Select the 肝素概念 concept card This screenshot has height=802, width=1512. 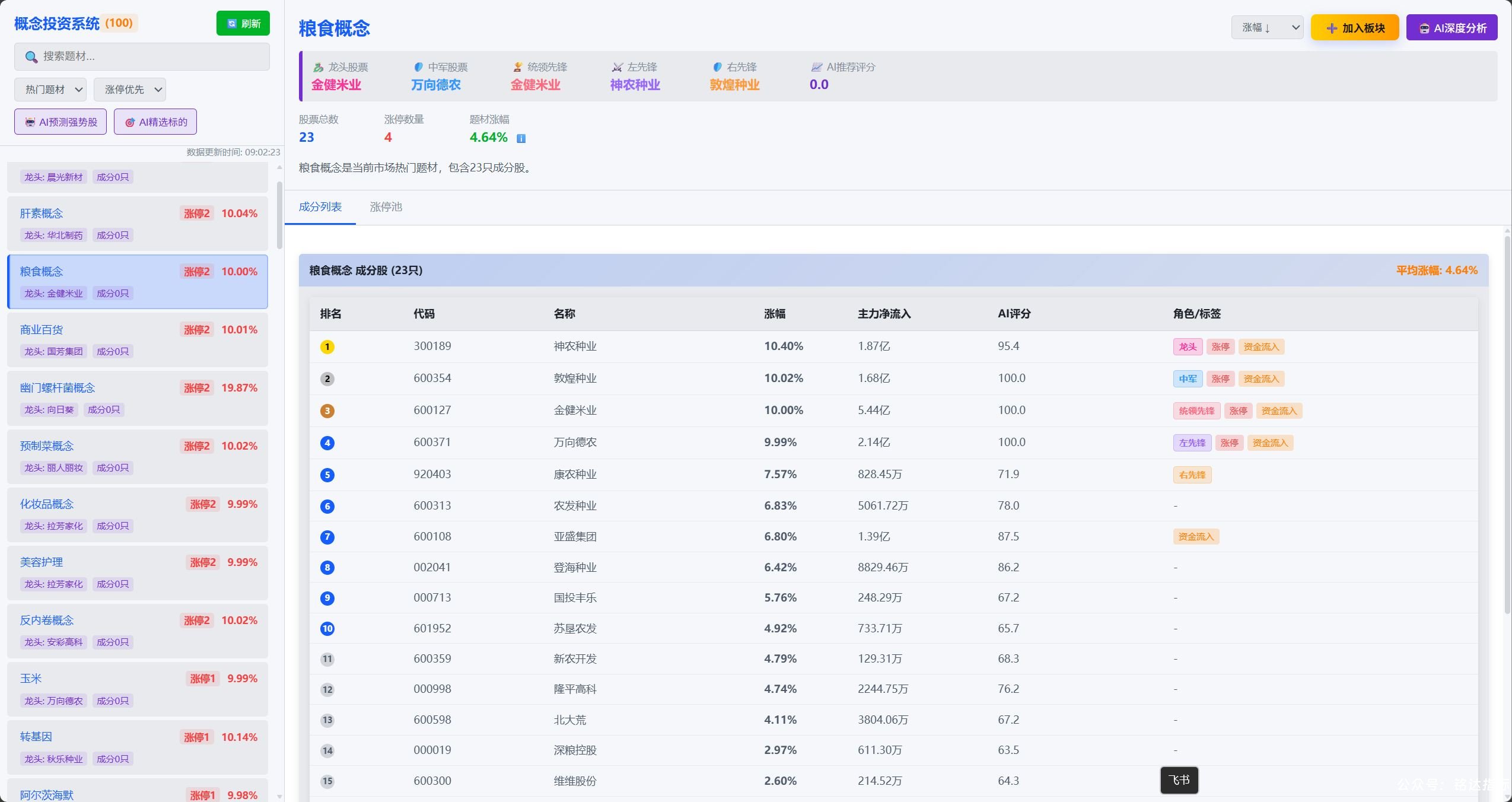coord(138,224)
